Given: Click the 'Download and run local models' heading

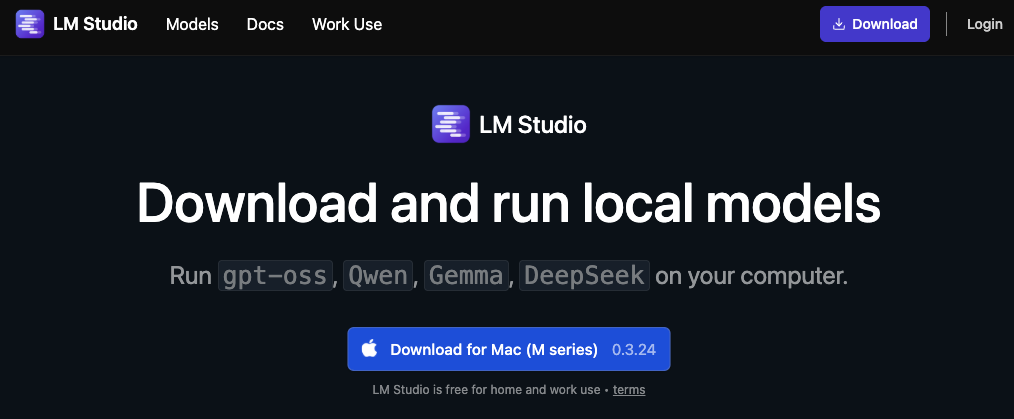Looking at the screenshot, I should pos(508,203).
